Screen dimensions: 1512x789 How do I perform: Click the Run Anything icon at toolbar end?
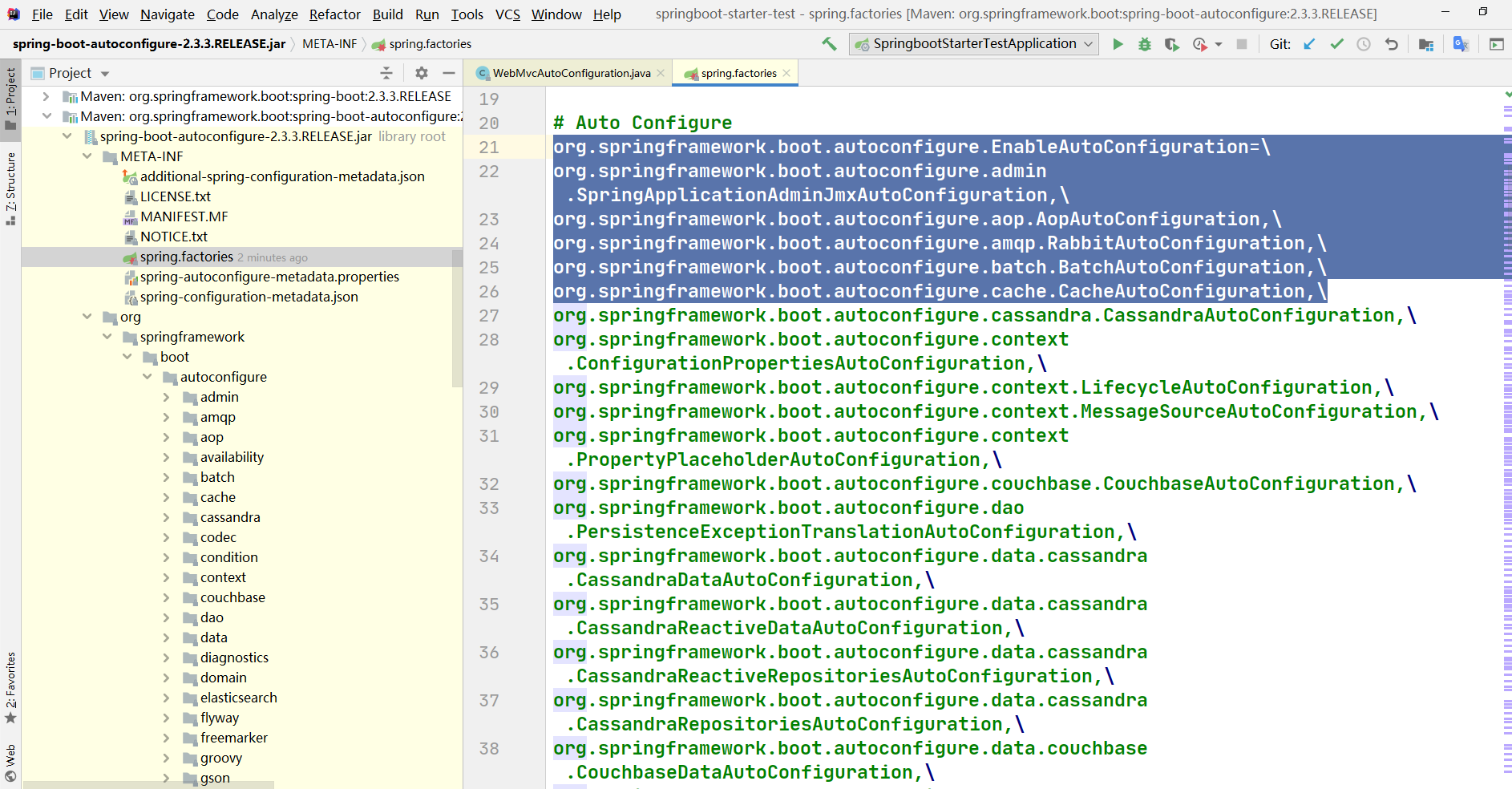(1497, 44)
